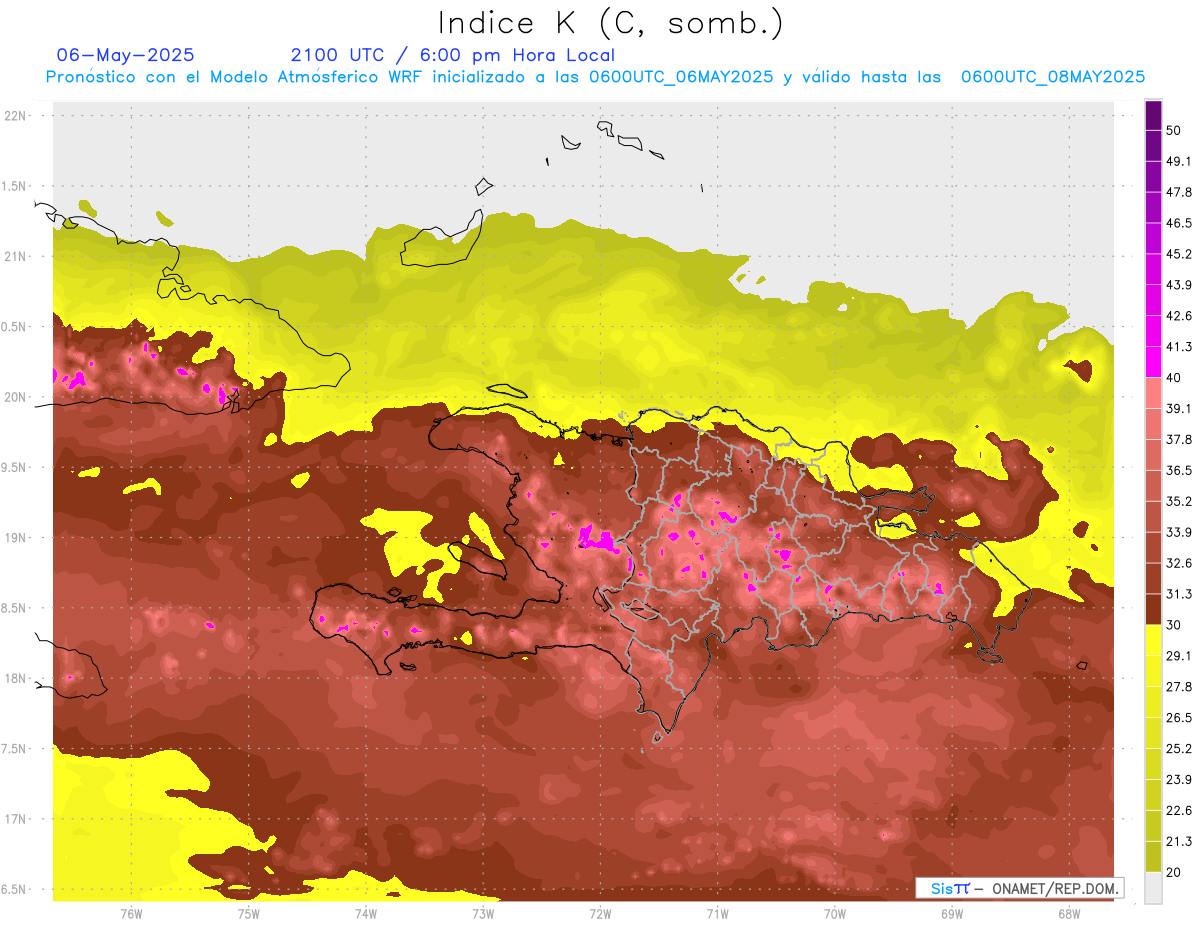Click latitude axis label '17N'
This screenshot has height=927, width=1200.
pyautogui.click(x=17, y=819)
